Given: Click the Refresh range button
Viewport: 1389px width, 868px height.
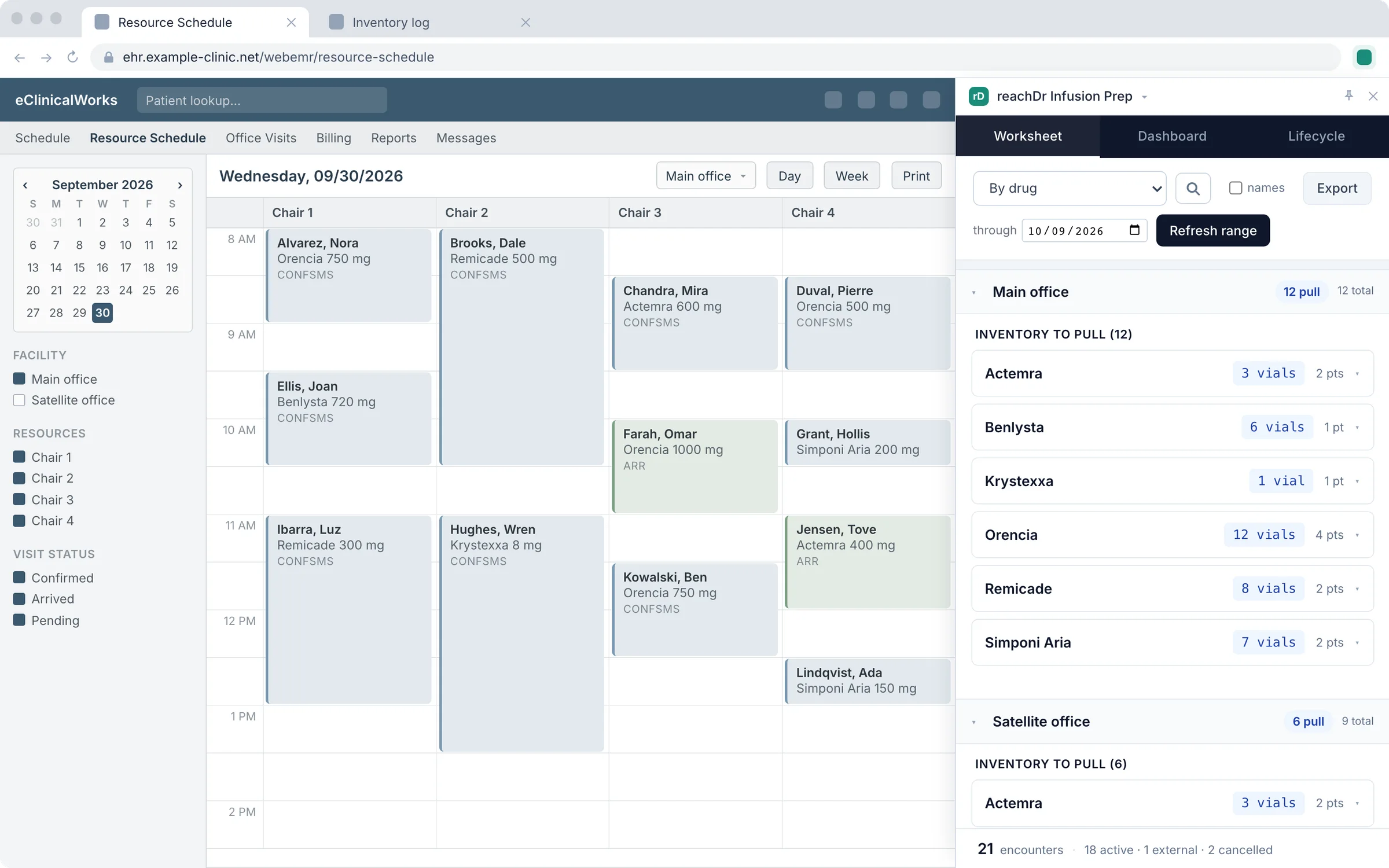Looking at the screenshot, I should (1212, 230).
